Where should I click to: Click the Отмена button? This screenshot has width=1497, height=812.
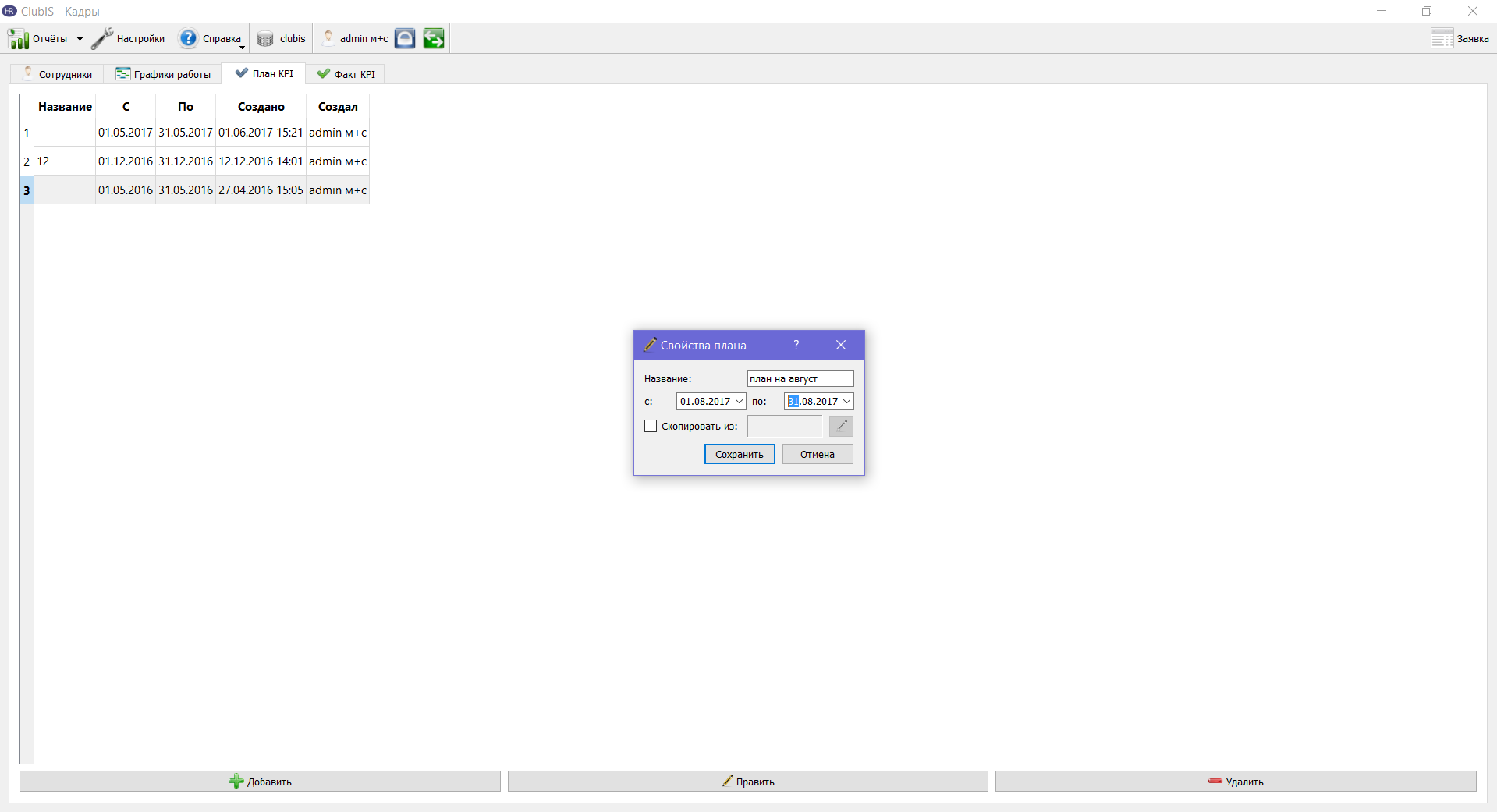click(x=818, y=454)
